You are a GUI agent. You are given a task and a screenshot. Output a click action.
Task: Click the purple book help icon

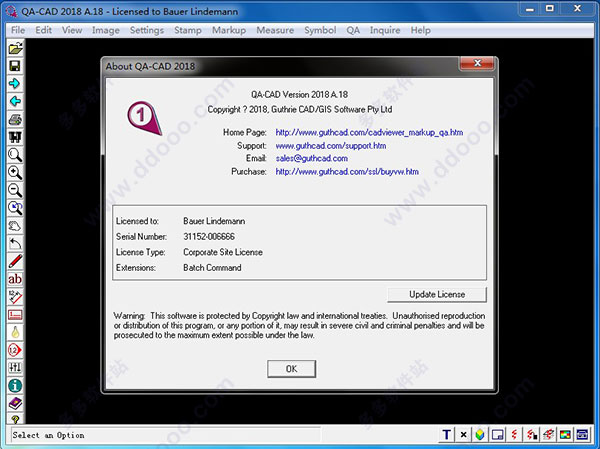pyautogui.click(x=15, y=403)
